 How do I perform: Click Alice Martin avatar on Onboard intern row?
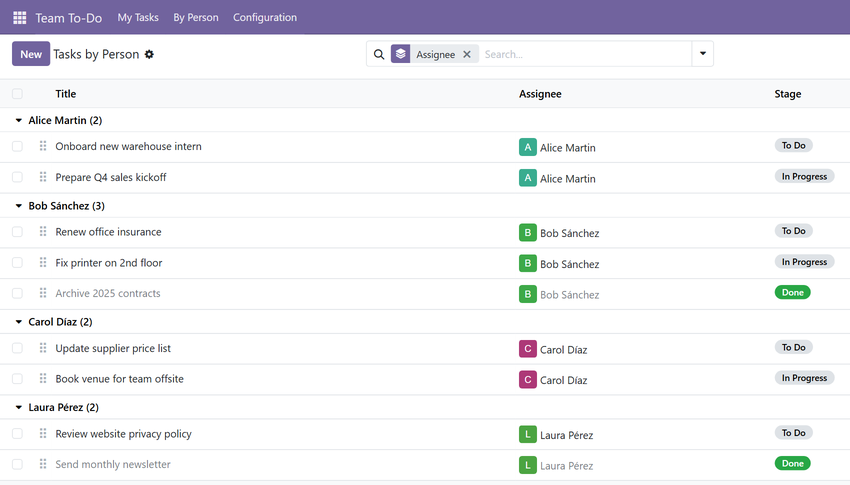point(527,147)
